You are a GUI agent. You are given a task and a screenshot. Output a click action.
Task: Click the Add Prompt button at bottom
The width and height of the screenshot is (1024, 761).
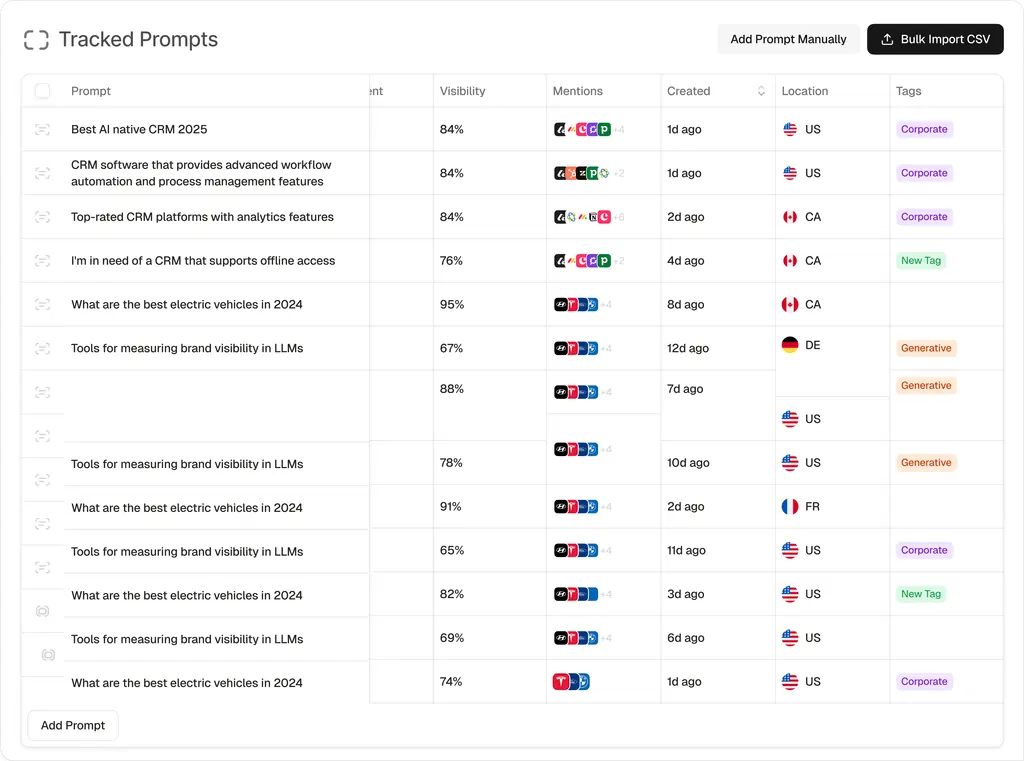pyautogui.click(x=73, y=726)
